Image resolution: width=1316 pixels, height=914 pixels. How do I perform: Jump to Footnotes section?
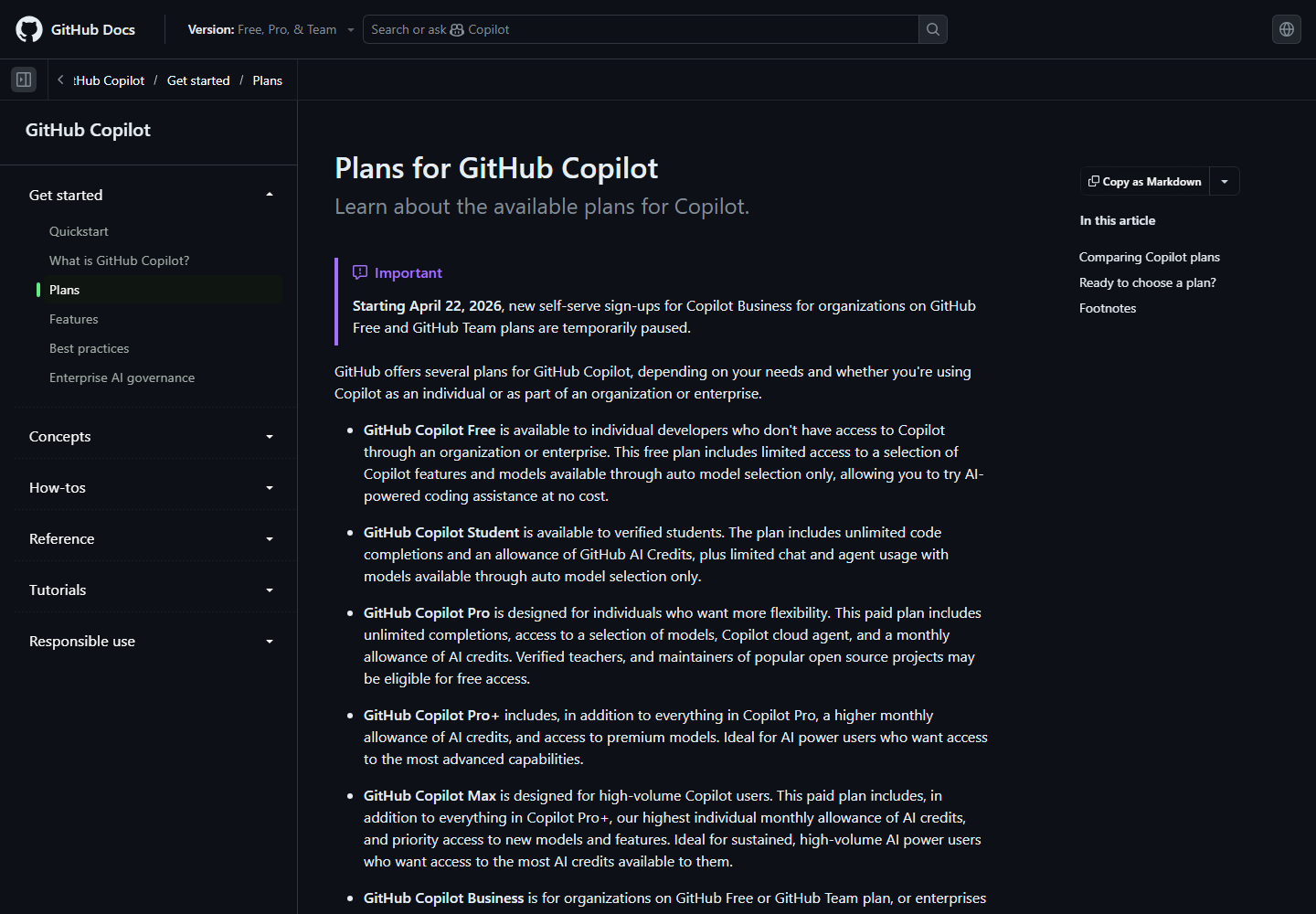[1108, 308]
